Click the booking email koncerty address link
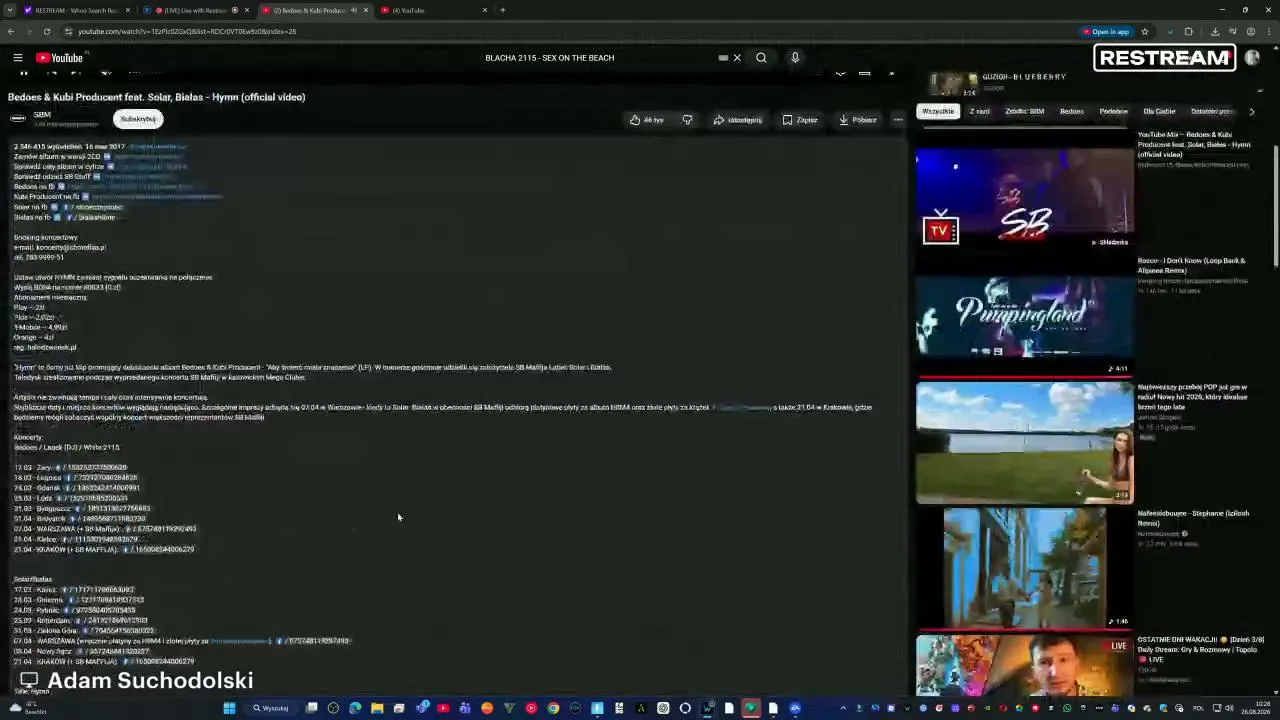This screenshot has height=720, width=1280. tap(70, 247)
